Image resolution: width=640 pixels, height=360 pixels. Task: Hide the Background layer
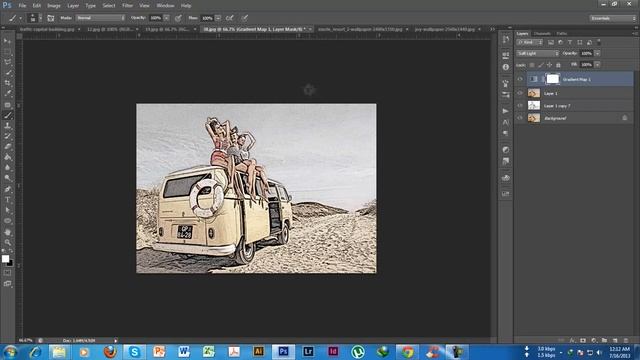pos(520,118)
